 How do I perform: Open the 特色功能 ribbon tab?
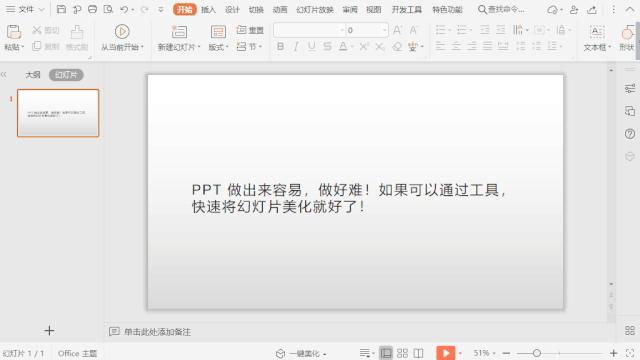tap(447, 9)
